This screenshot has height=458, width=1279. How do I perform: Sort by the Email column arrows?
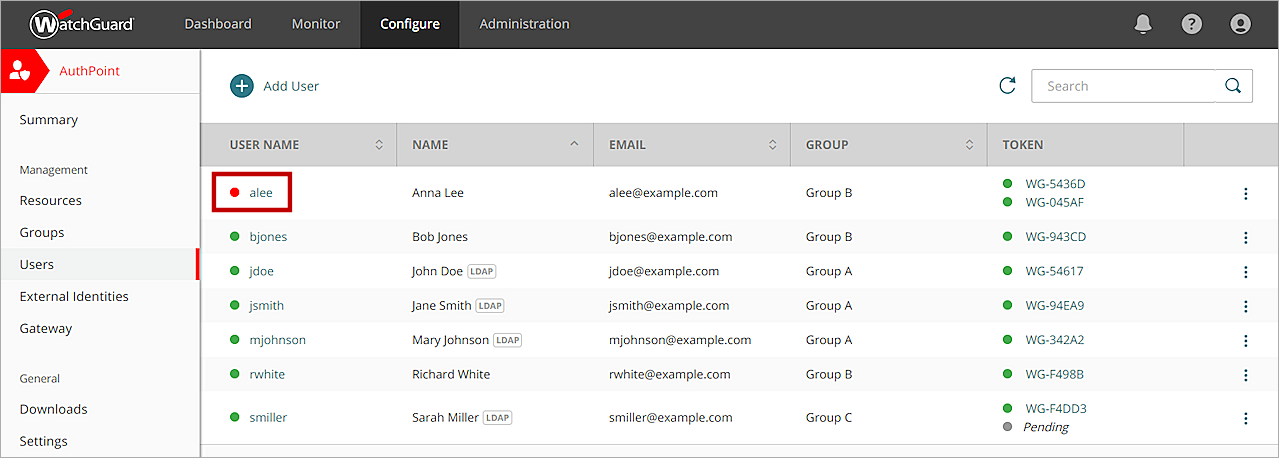[772, 145]
